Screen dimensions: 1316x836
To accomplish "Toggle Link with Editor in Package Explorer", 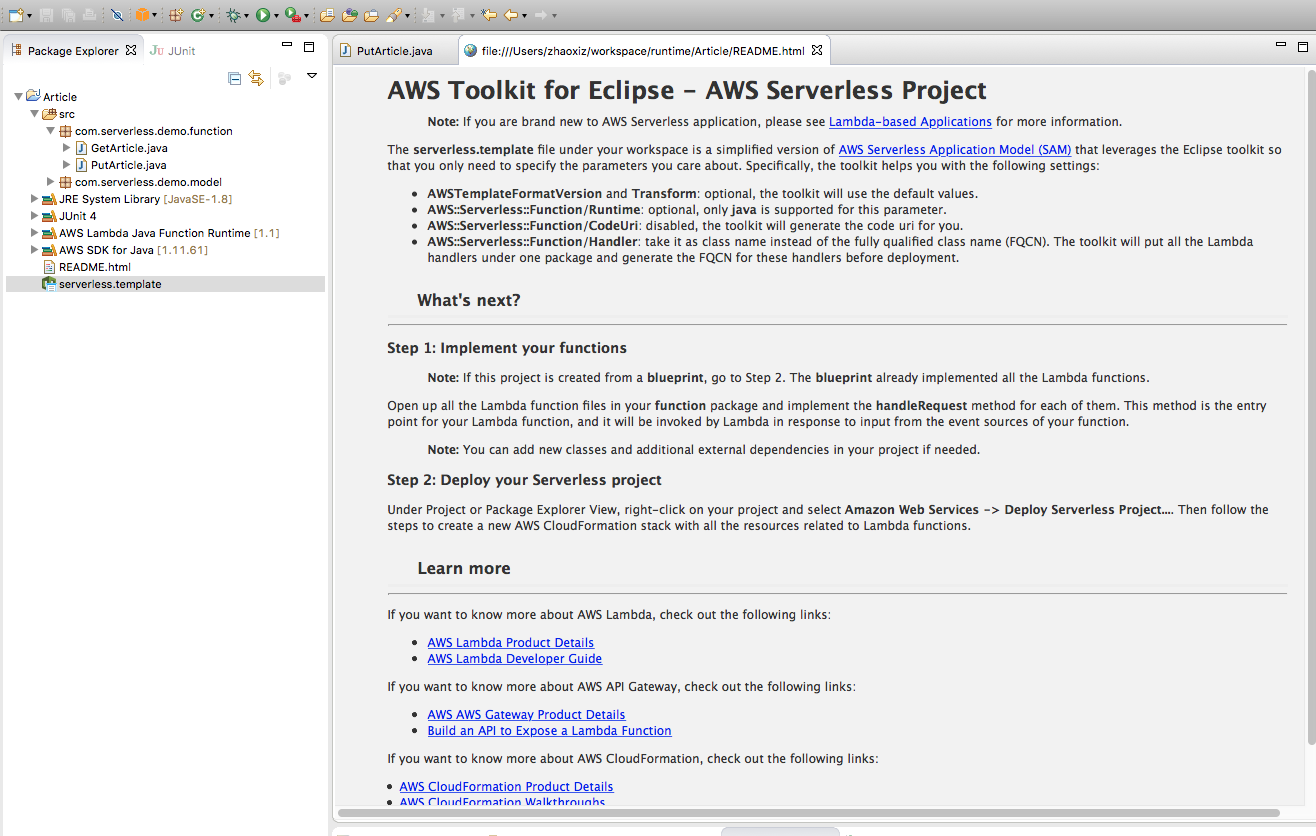I will [256, 78].
